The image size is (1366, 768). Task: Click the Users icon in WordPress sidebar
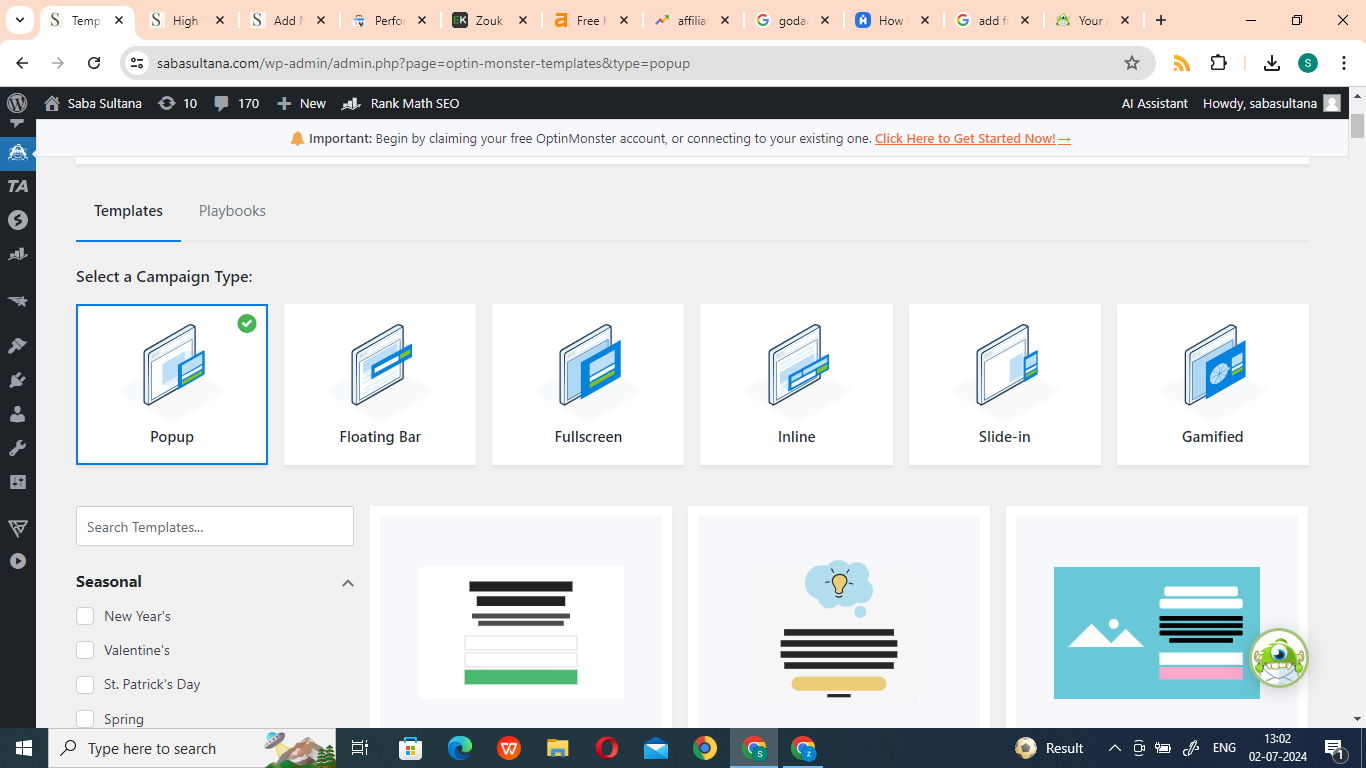[17, 414]
